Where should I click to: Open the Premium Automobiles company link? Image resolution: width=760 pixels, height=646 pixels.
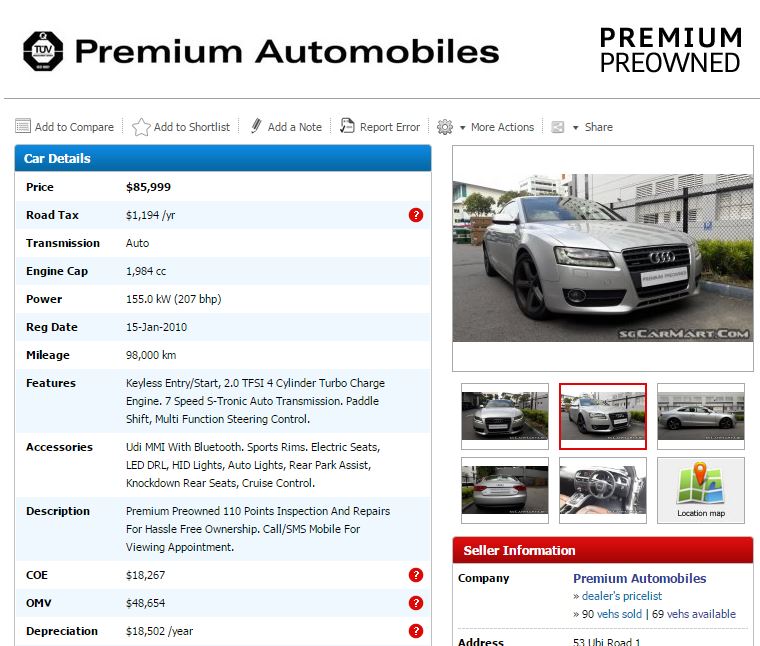[x=639, y=578]
